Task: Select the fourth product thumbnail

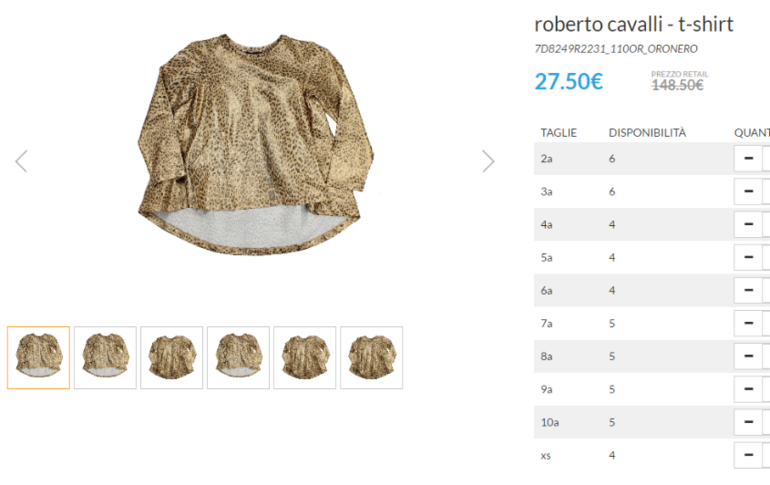Action: click(x=238, y=357)
